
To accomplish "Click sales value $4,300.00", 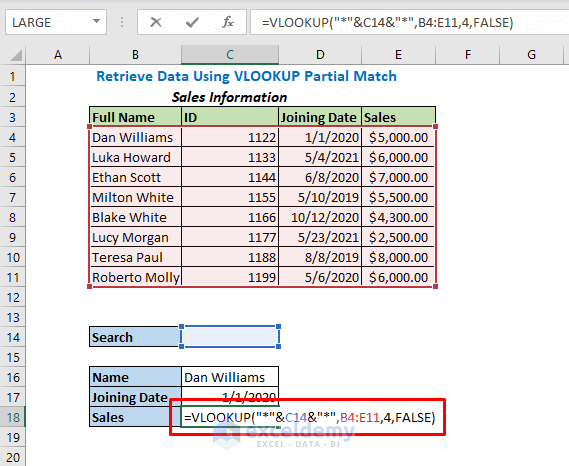I will click(x=398, y=217).
